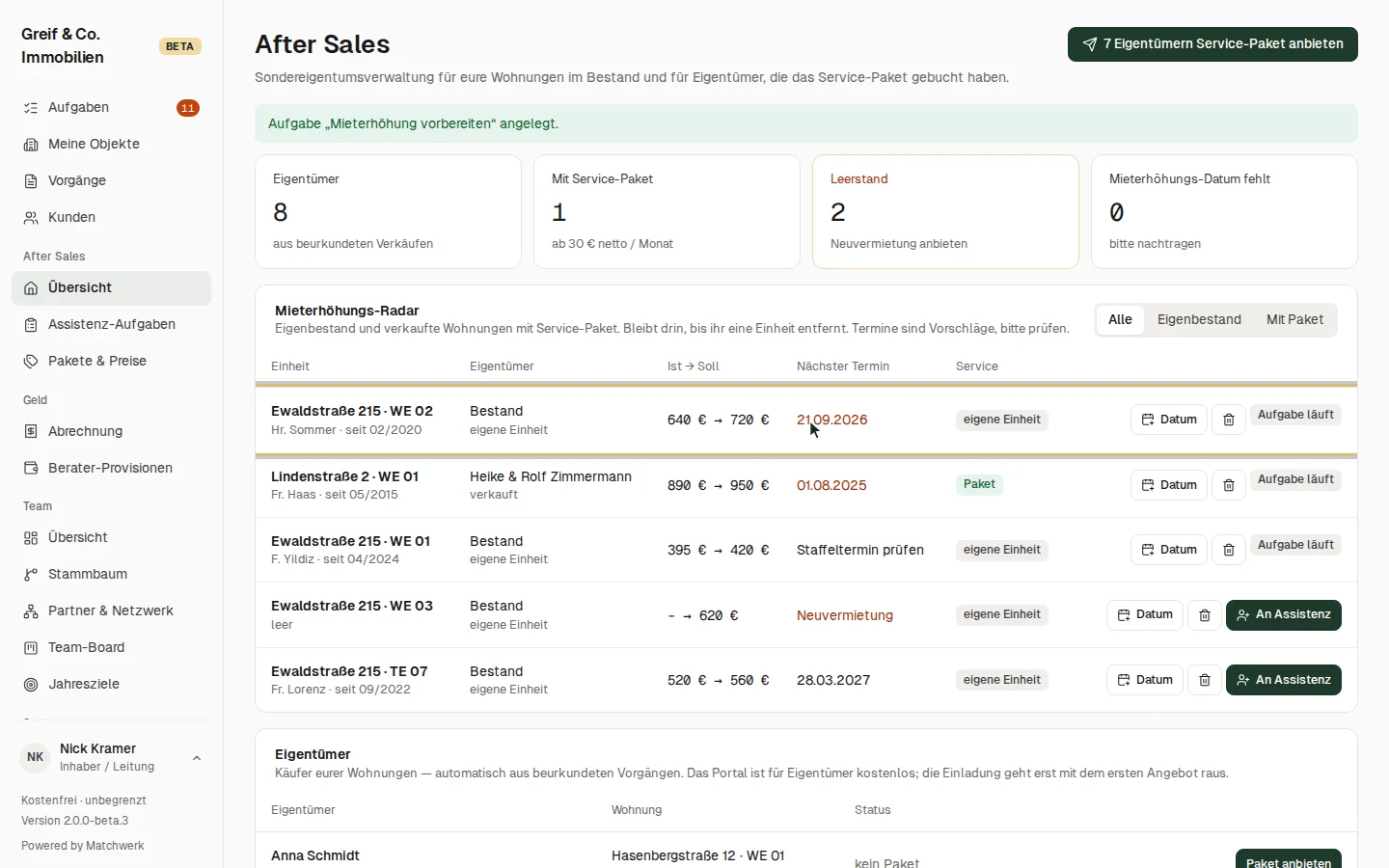The height and width of the screenshot is (868, 1389).
Task: Click trash icon in Ewaldstraße 215 · TE 07 row
Action: coord(1204,680)
